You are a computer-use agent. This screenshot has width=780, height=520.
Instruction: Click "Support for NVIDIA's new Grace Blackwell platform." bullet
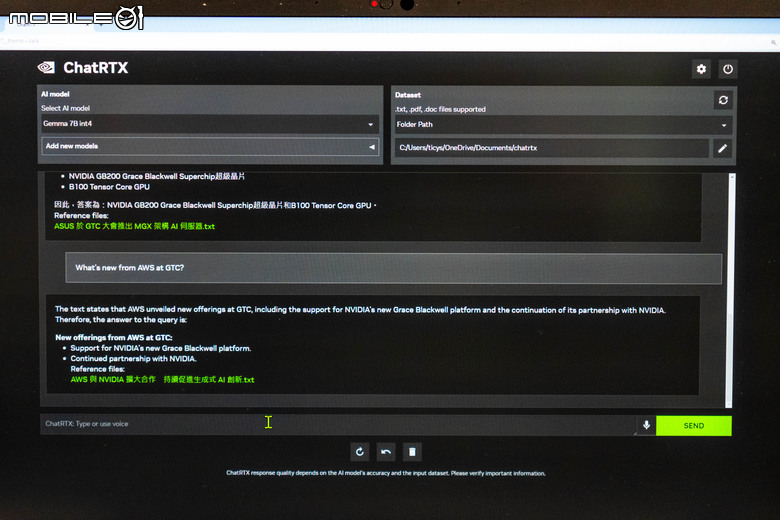(161, 348)
